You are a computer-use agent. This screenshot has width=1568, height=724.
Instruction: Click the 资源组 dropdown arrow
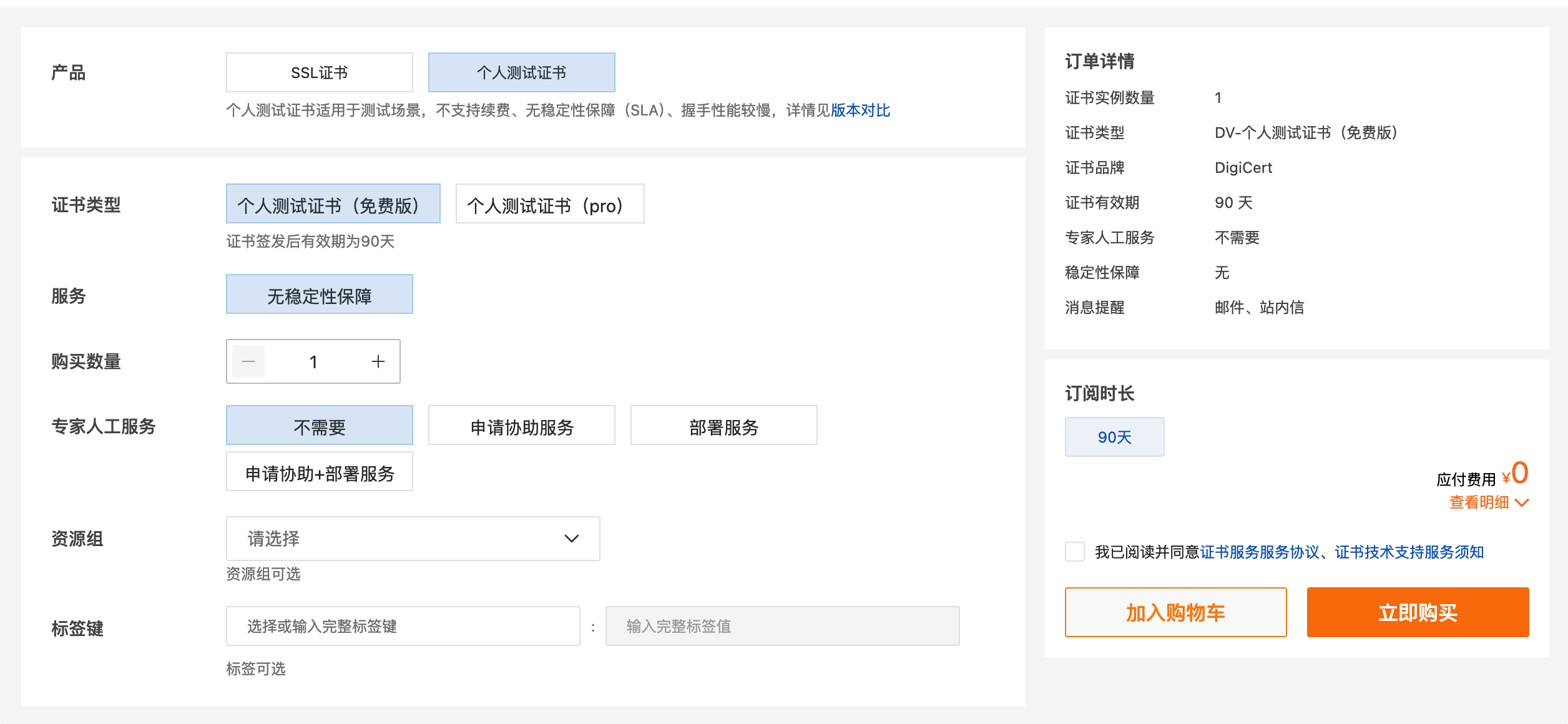pos(571,539)
